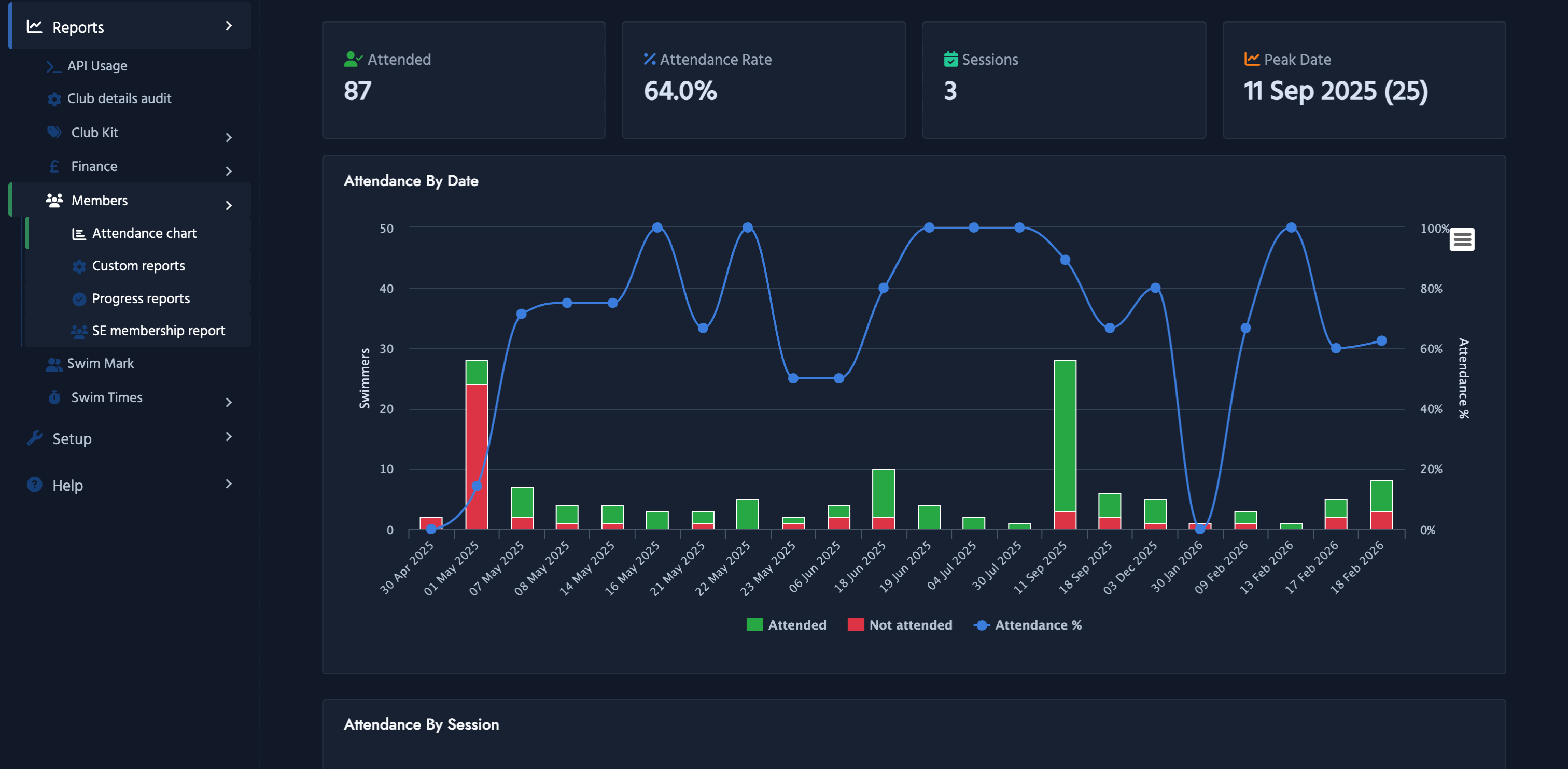
Task: Click the 18 Jun 2025 green attended bar
Action: click(x=883, y=493)
